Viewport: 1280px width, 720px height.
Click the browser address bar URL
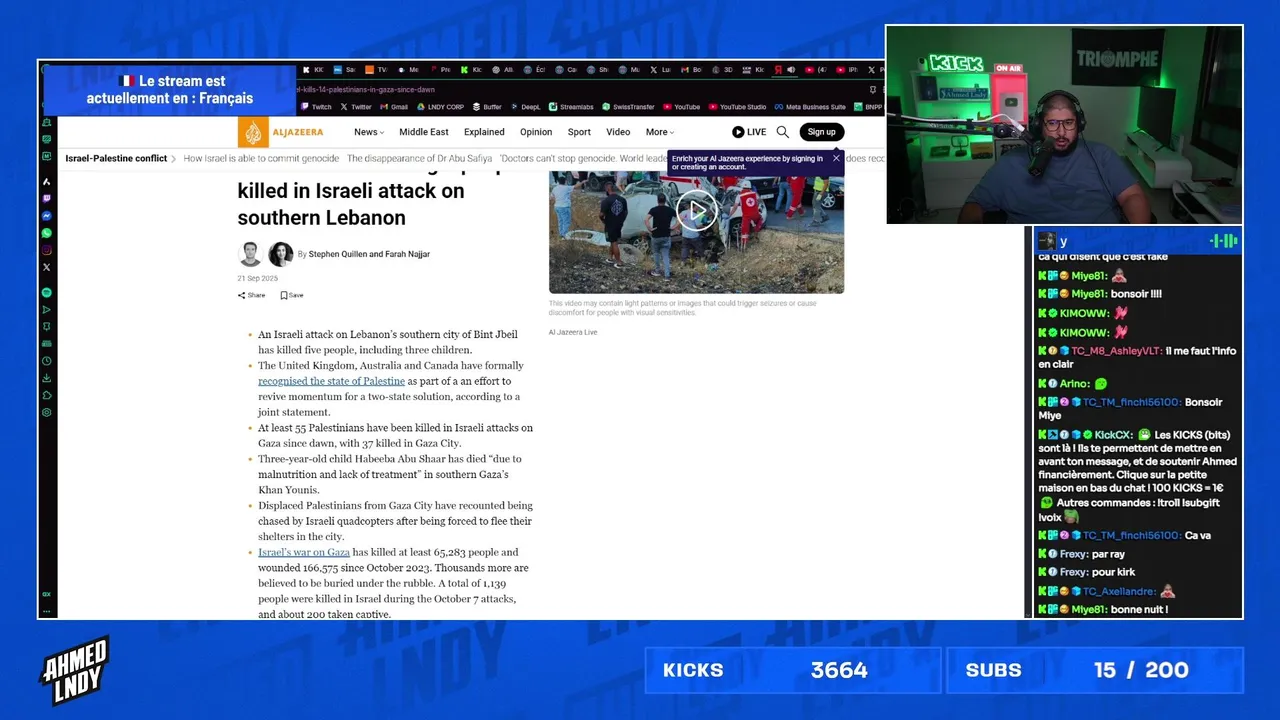pos(367,90)
